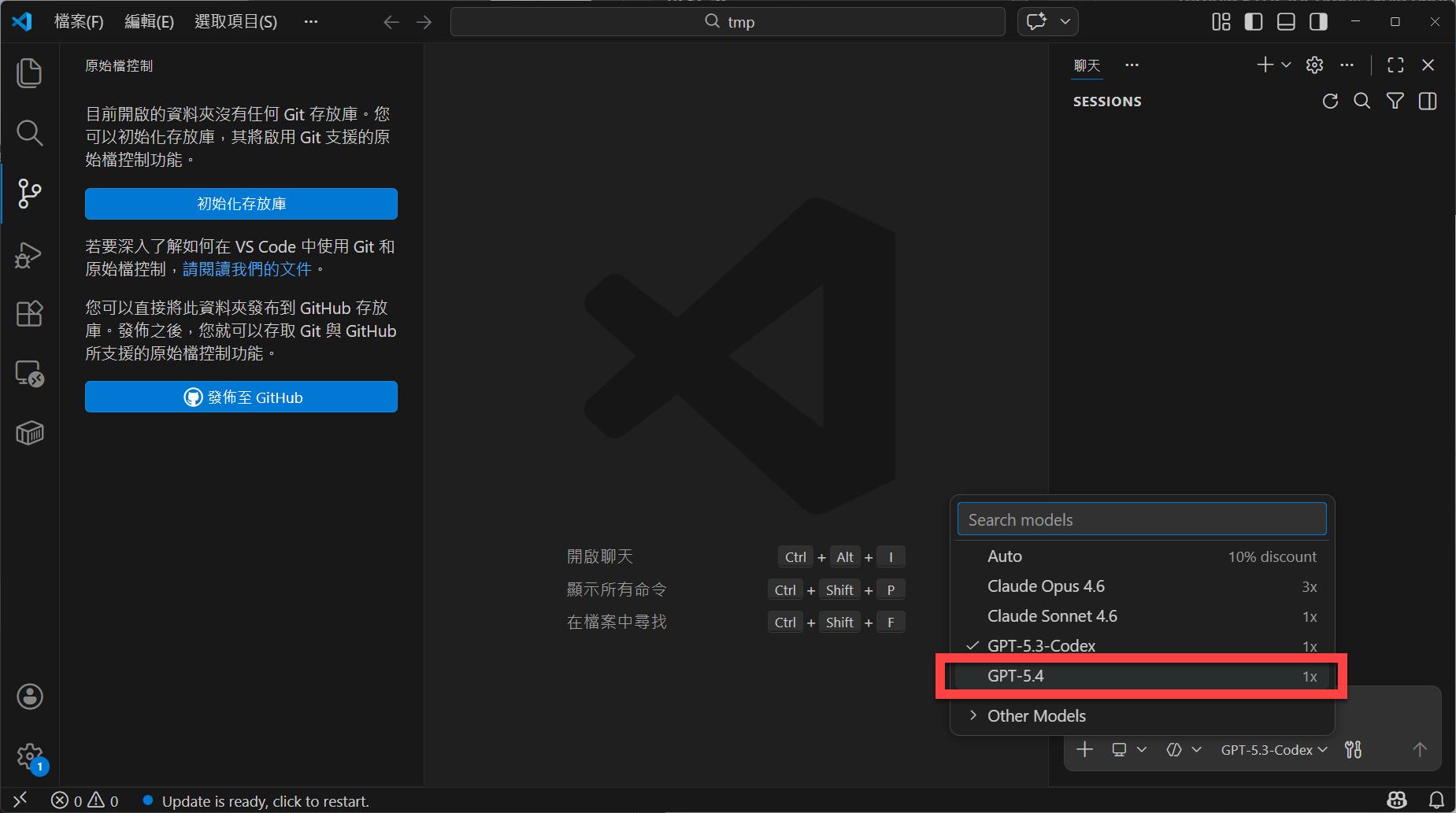Open the Extensions view
This screenshot has height=813, width=1456.
(x=29, y=314)
